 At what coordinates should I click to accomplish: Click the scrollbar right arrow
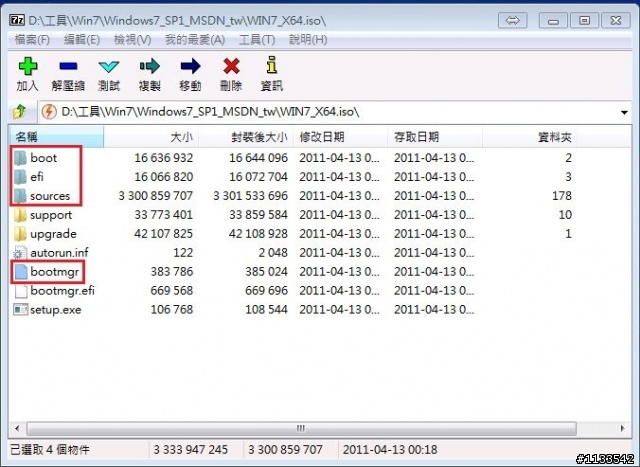(622, 429)
